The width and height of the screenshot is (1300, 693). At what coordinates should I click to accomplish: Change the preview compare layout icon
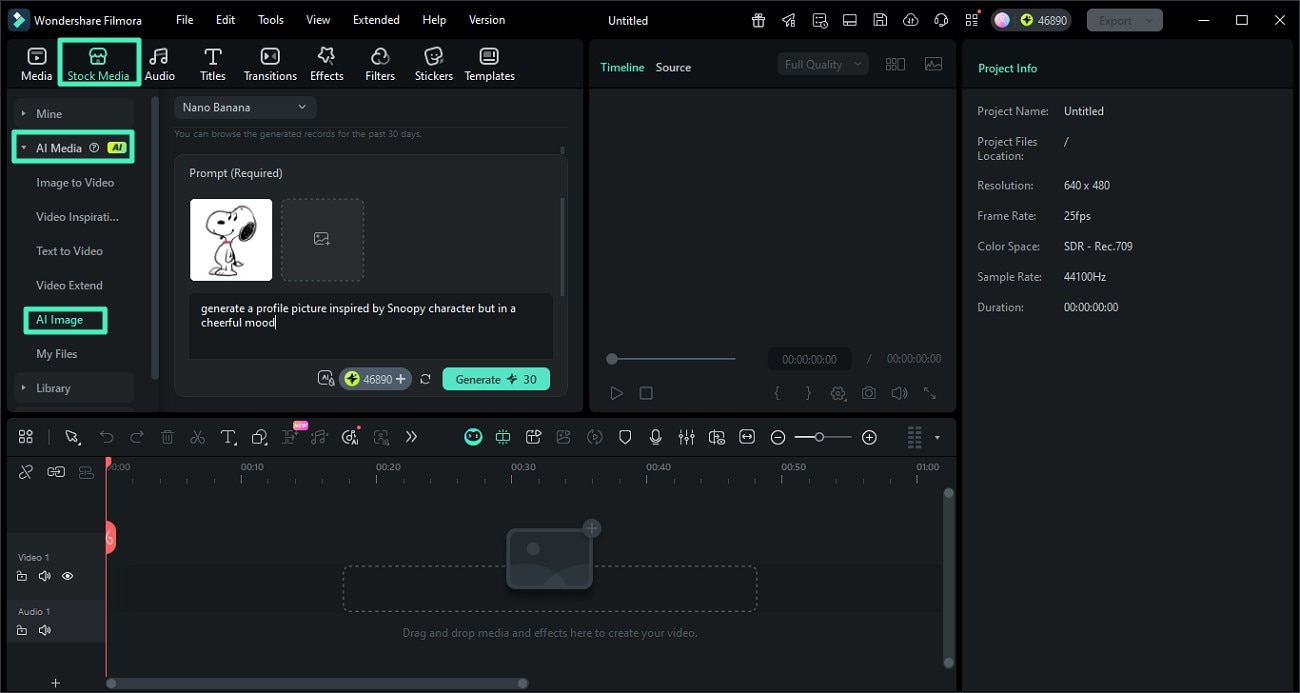[x=895, y=64]
